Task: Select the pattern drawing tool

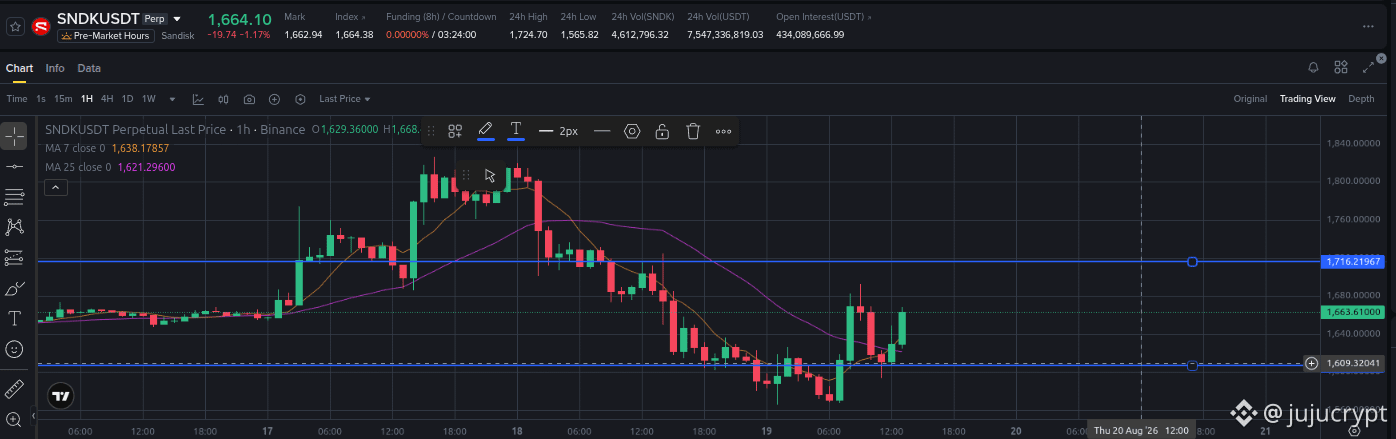Action: click(x=14, y=227)
